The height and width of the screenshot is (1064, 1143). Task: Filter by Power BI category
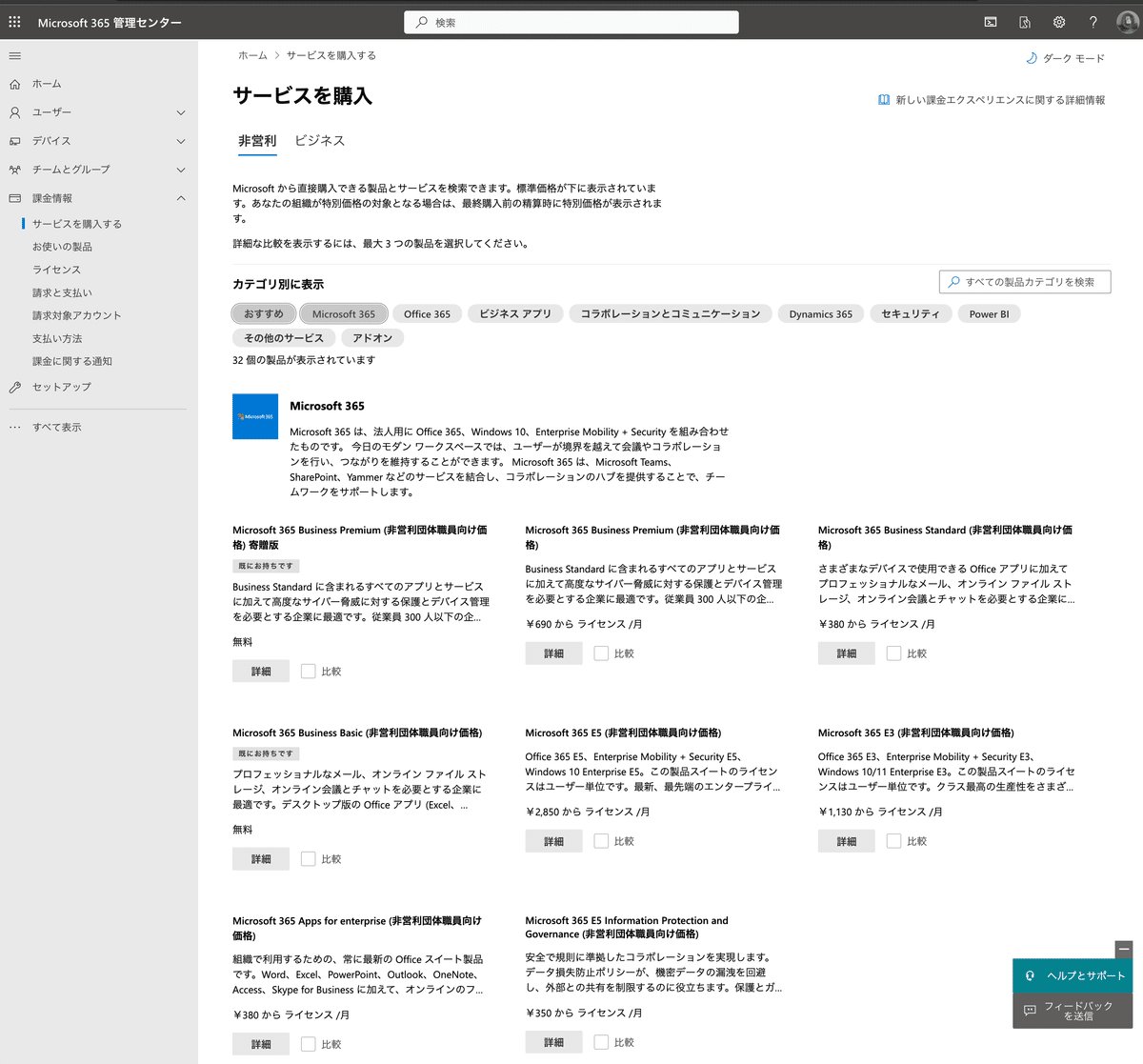989,313
